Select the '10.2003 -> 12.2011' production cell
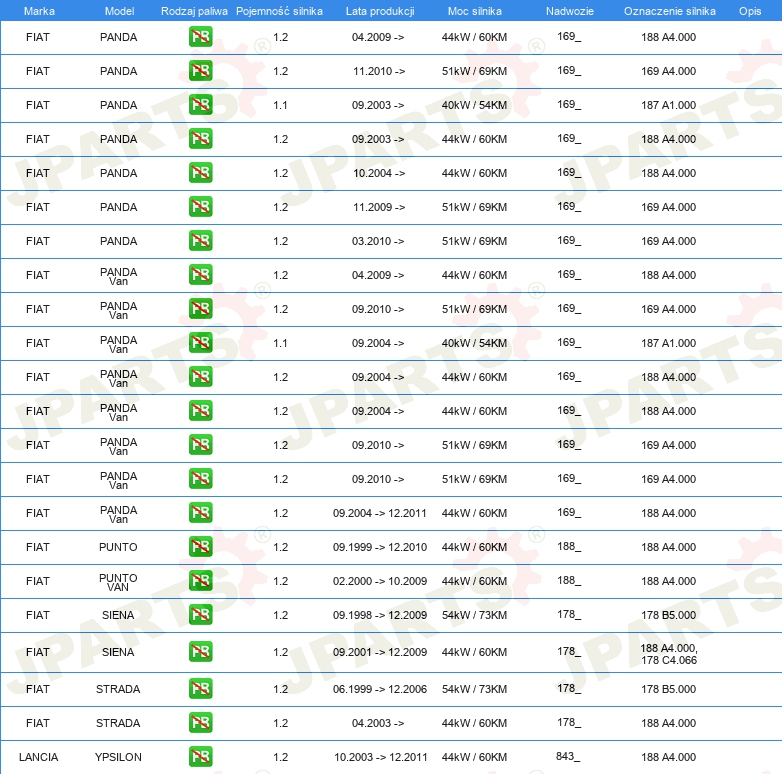The height and width of the screenshot is (774, 782). 381,757
